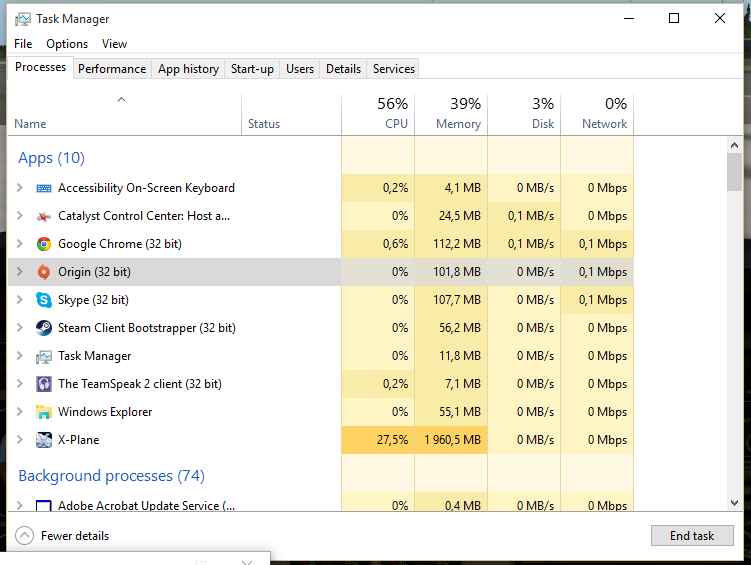Click the TeamSpeak 2 client icon
The image size is (751, 565).
44,384
